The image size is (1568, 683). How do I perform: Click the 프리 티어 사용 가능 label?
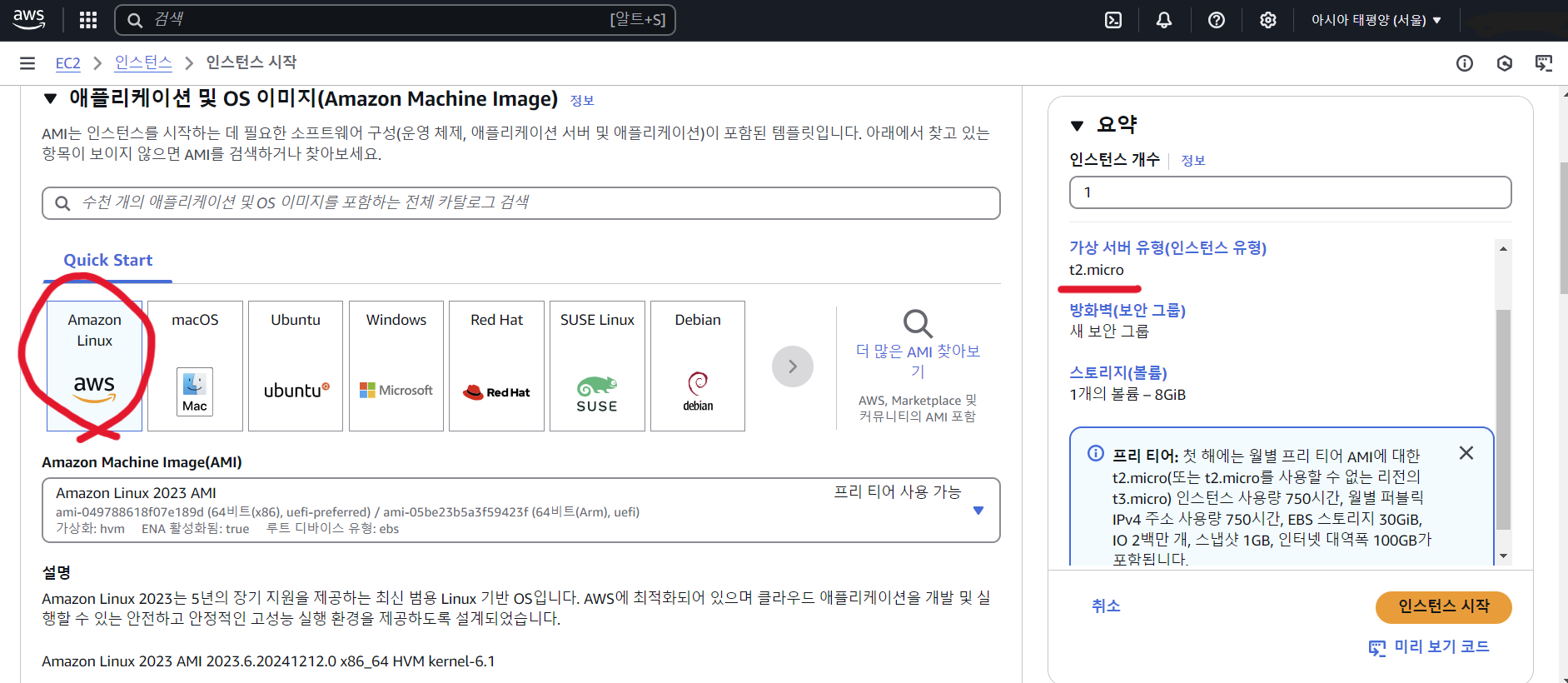(898, 492)
